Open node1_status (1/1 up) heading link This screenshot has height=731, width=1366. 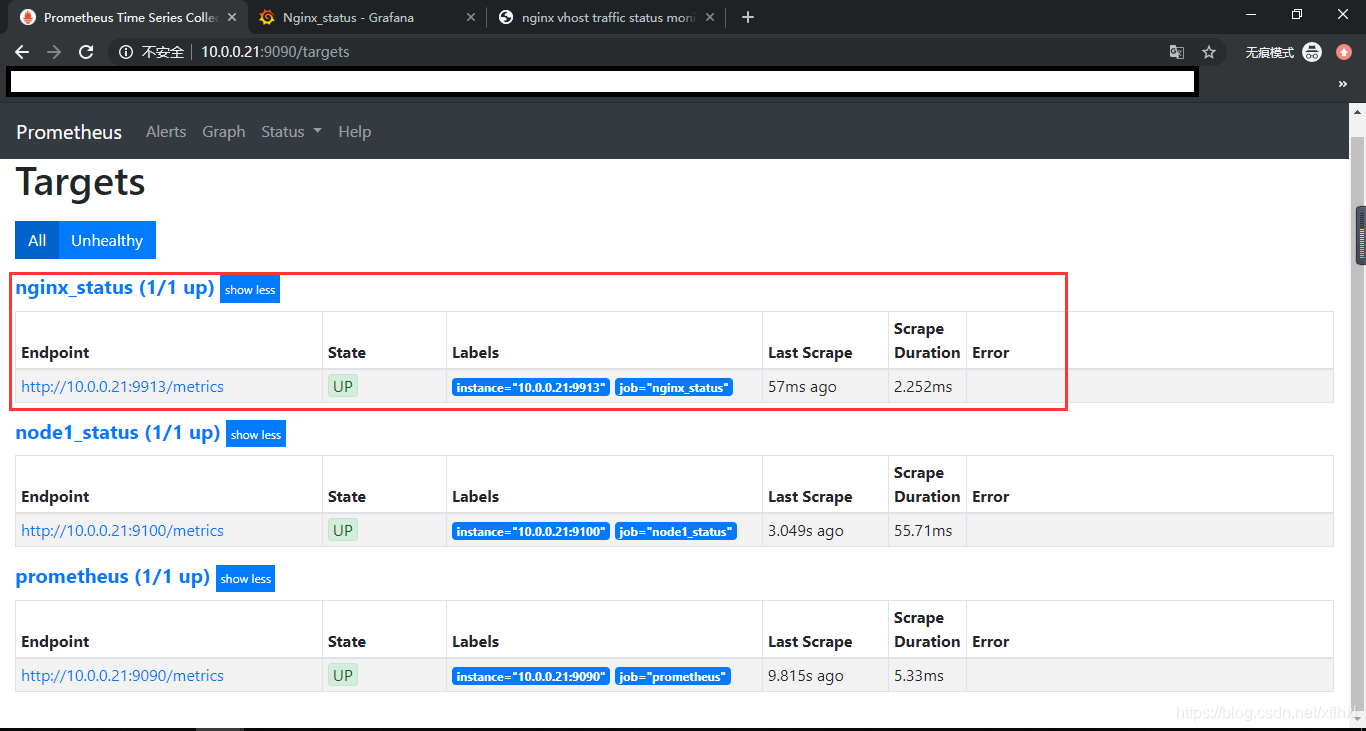(x=118, y=432)
